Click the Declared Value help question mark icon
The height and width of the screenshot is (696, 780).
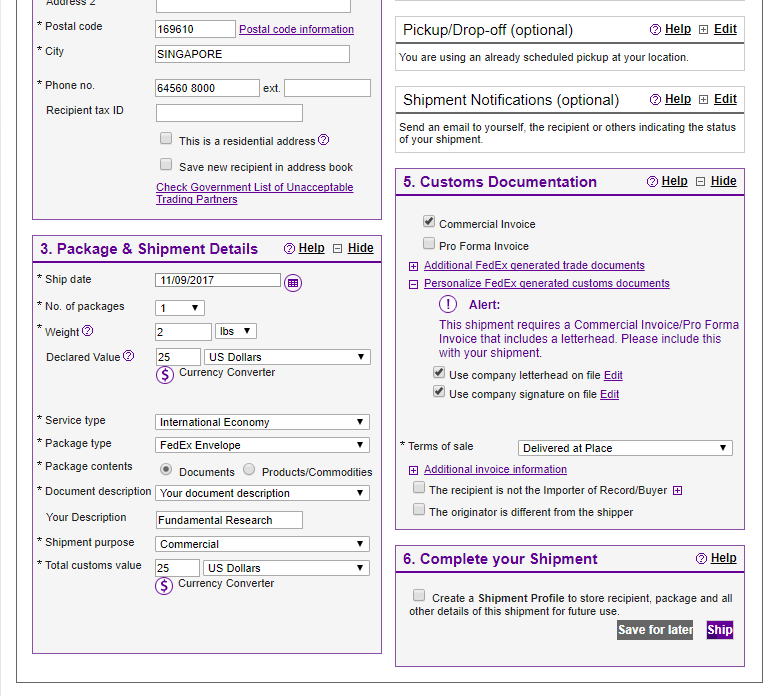coord(128,356)
